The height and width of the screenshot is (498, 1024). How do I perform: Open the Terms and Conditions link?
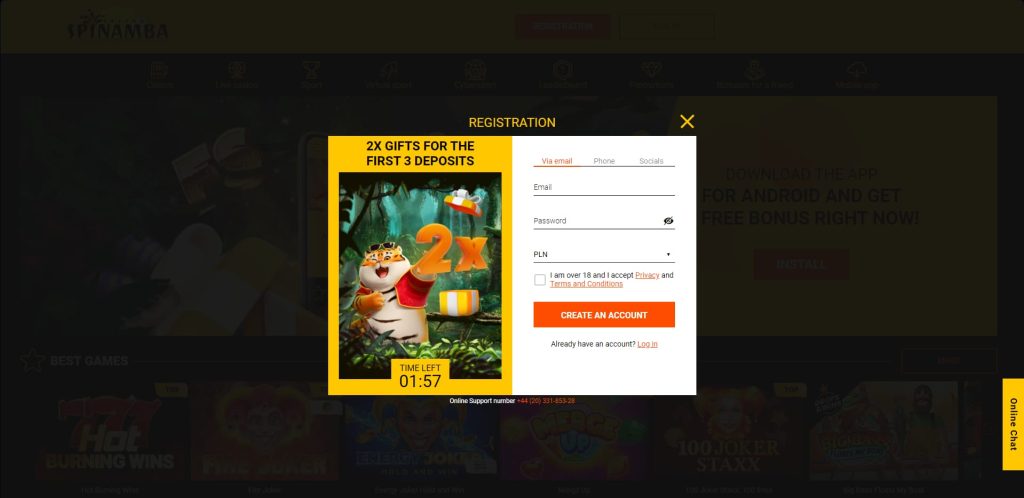[586, 284]
